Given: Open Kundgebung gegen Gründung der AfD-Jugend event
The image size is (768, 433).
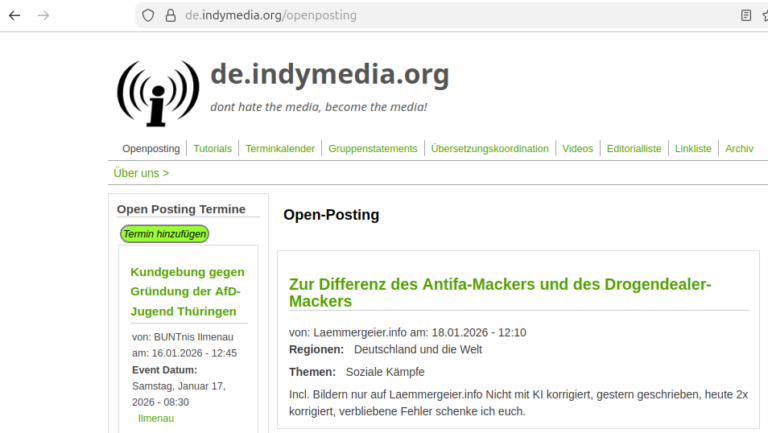Looking at the screenshot, I should [187, 291].
